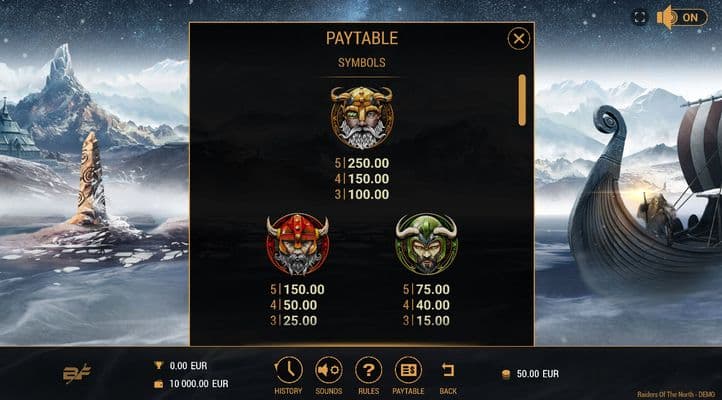This screenshot has height=400, width=722.
Task: Click the Back arrow icon
Action: [x=448, y=370]
